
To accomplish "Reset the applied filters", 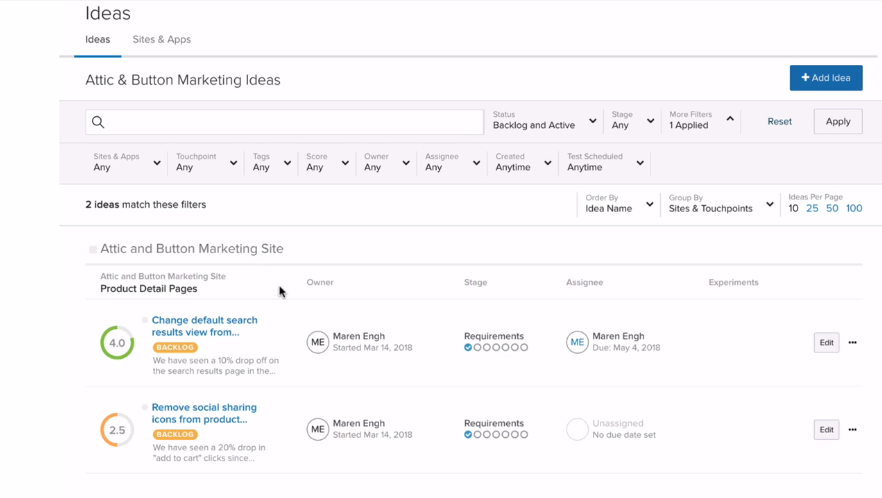I will 779,122.
